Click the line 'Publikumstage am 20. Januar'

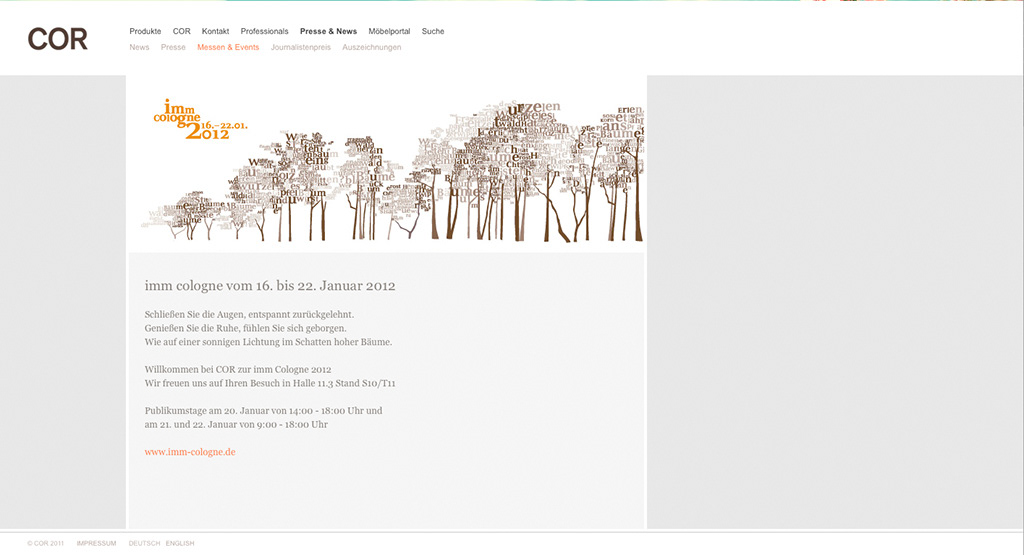[263, 411]
